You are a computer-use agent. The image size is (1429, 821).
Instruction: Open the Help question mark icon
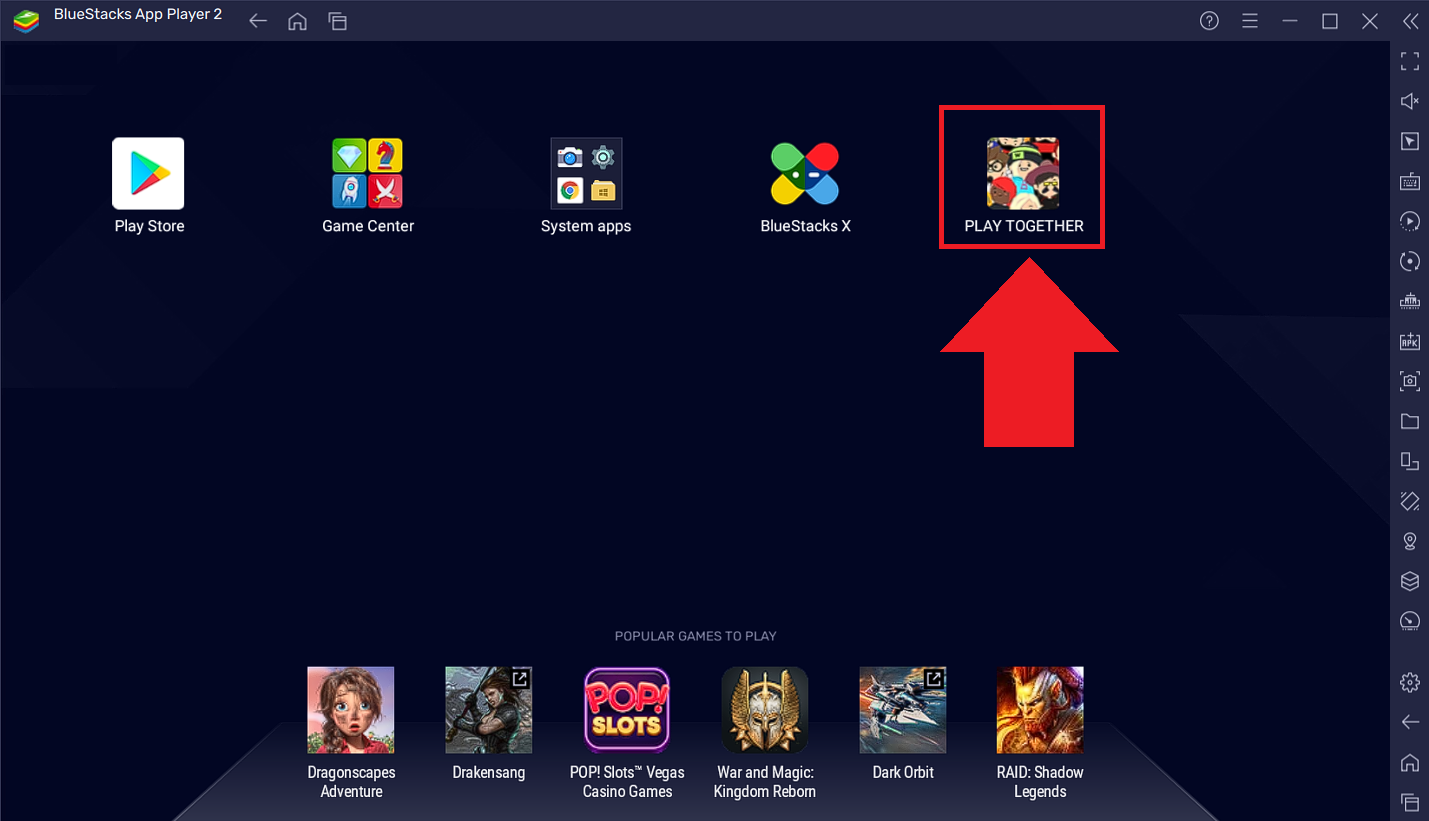point(1209,21)
